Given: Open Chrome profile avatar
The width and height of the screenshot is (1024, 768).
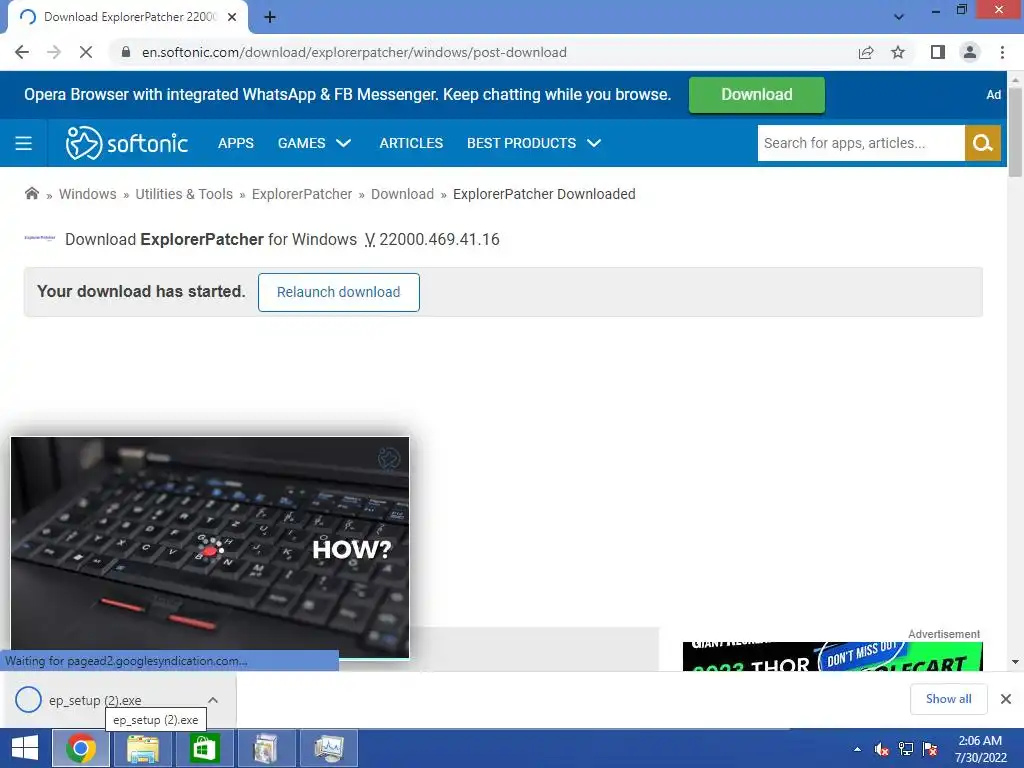Looking at the screenshot, I should pyautogui.click(x=970, y=52).
